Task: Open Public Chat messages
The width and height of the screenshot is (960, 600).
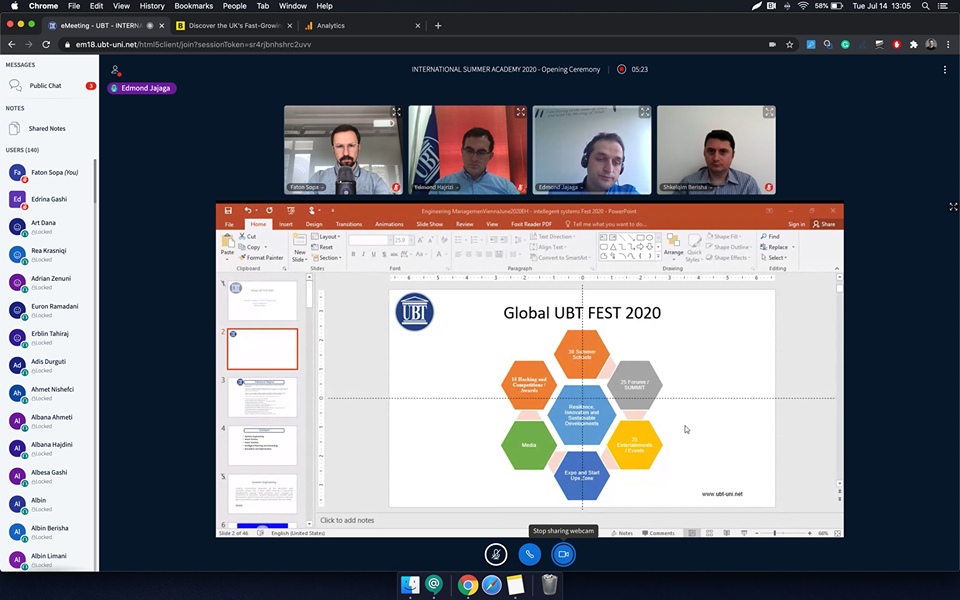Action: coord(50,86)
